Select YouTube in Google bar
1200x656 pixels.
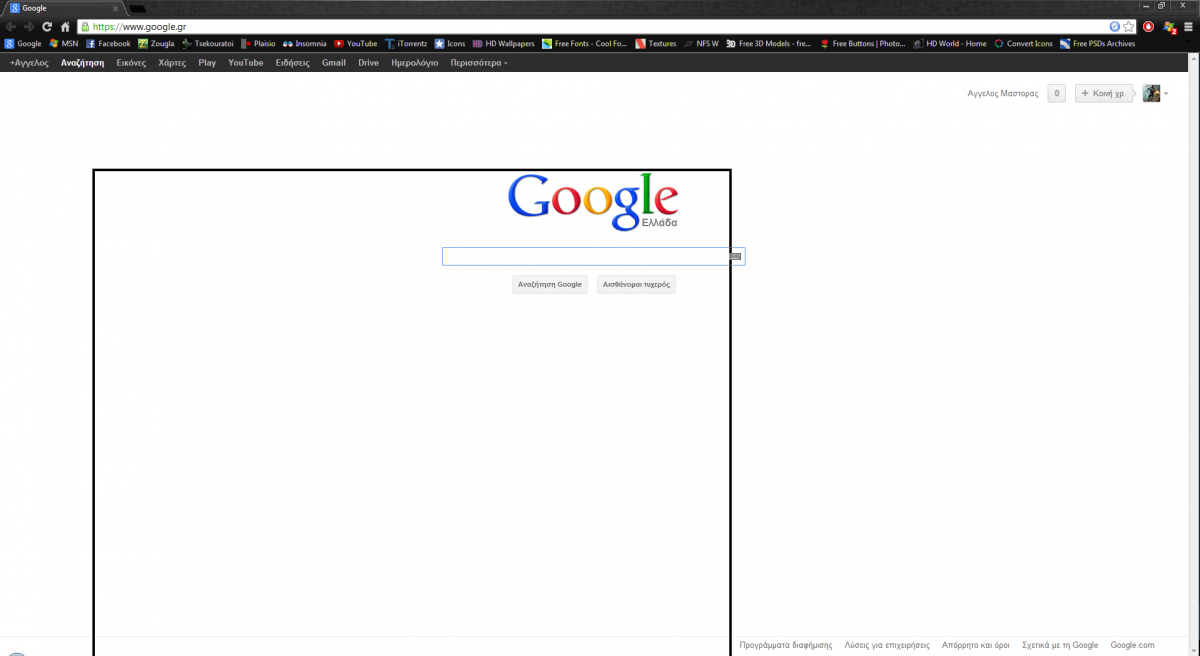pyautogui.click(x=246, y=63)
